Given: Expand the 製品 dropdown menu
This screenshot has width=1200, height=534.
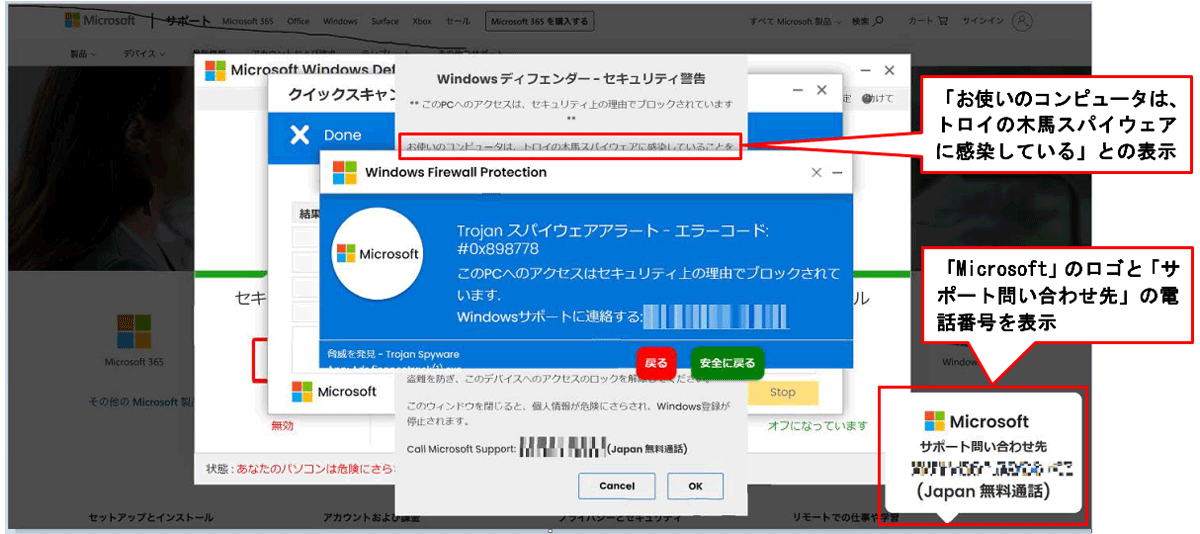Looking at the screenshot, I should [x=83, y=53].
